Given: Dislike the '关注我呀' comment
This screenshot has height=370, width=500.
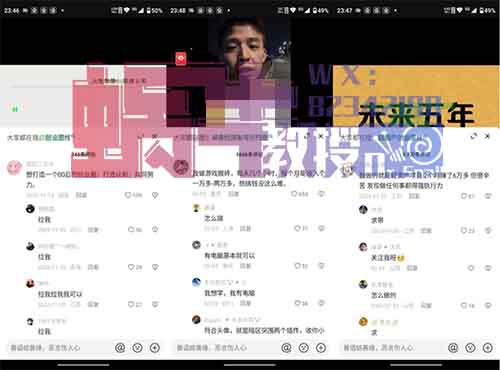Looking at the screenshot, I should 488,268.
